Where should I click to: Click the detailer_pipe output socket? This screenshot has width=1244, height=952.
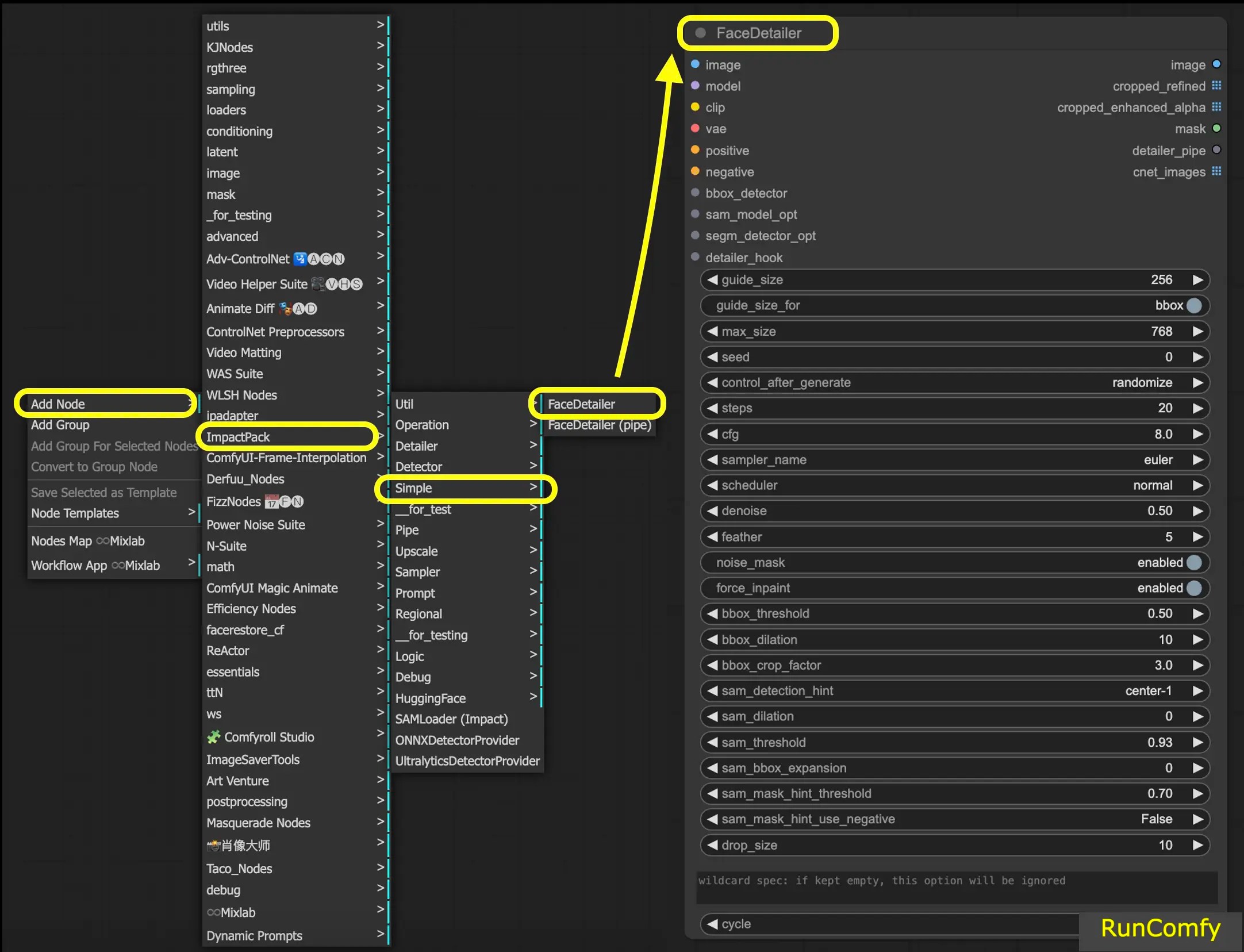pos(1216,150)
